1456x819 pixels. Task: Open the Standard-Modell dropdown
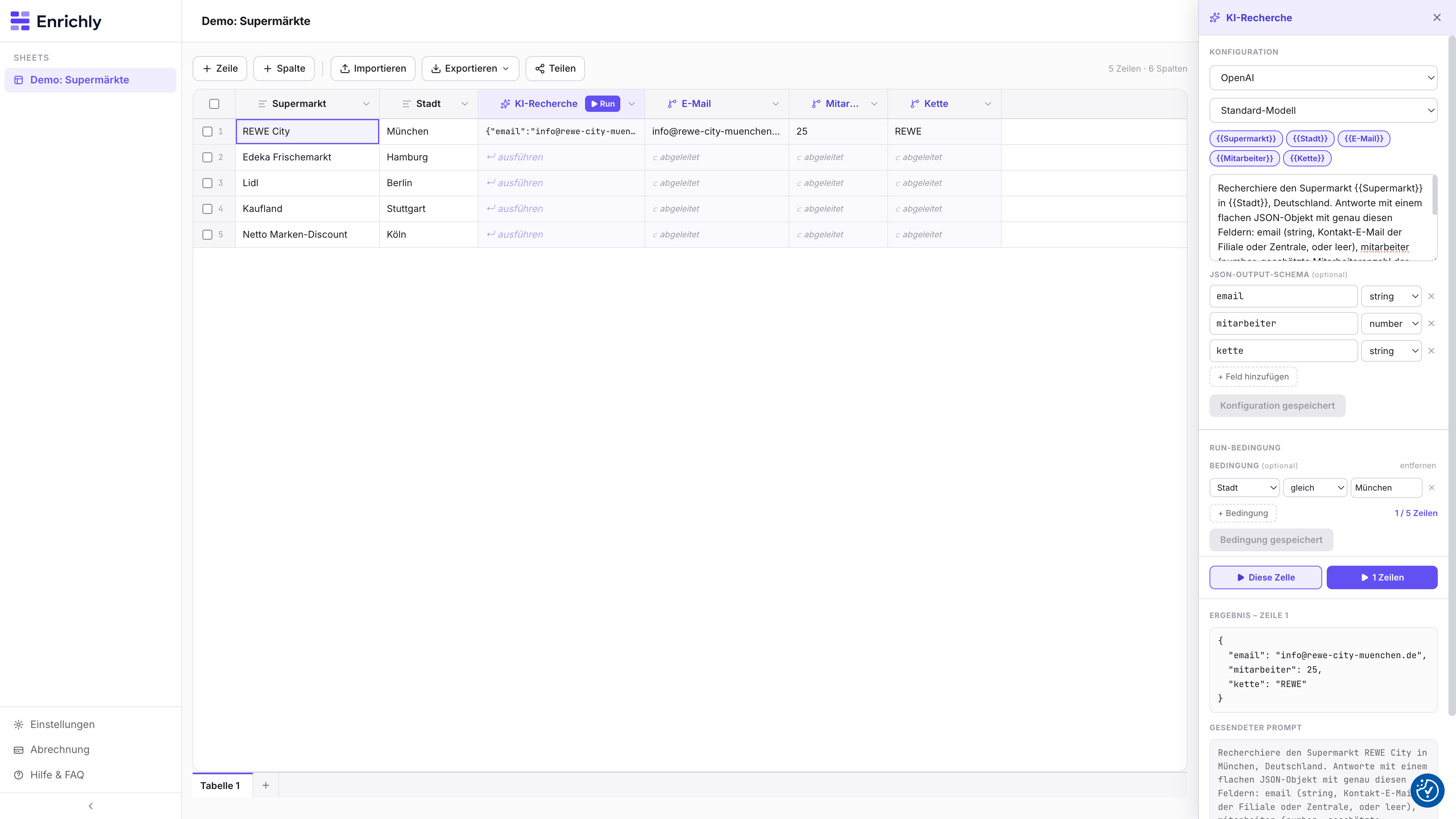[x=1323, y=111]
